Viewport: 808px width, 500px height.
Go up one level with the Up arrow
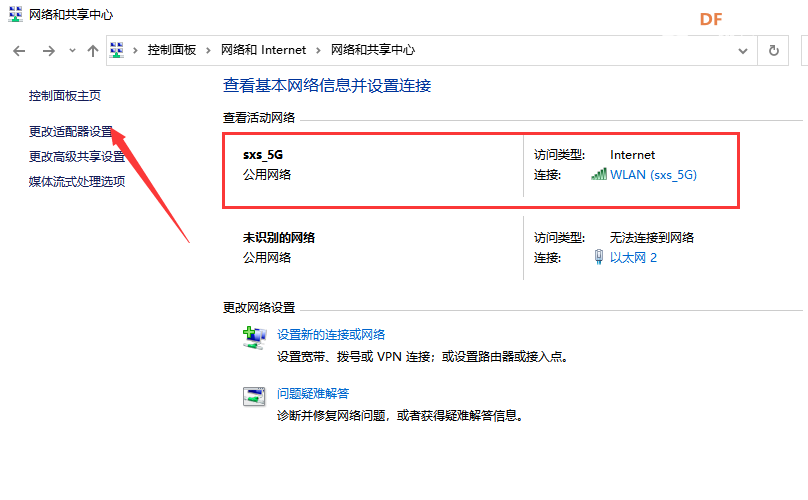pyautogui.click(x=93, y=51)
